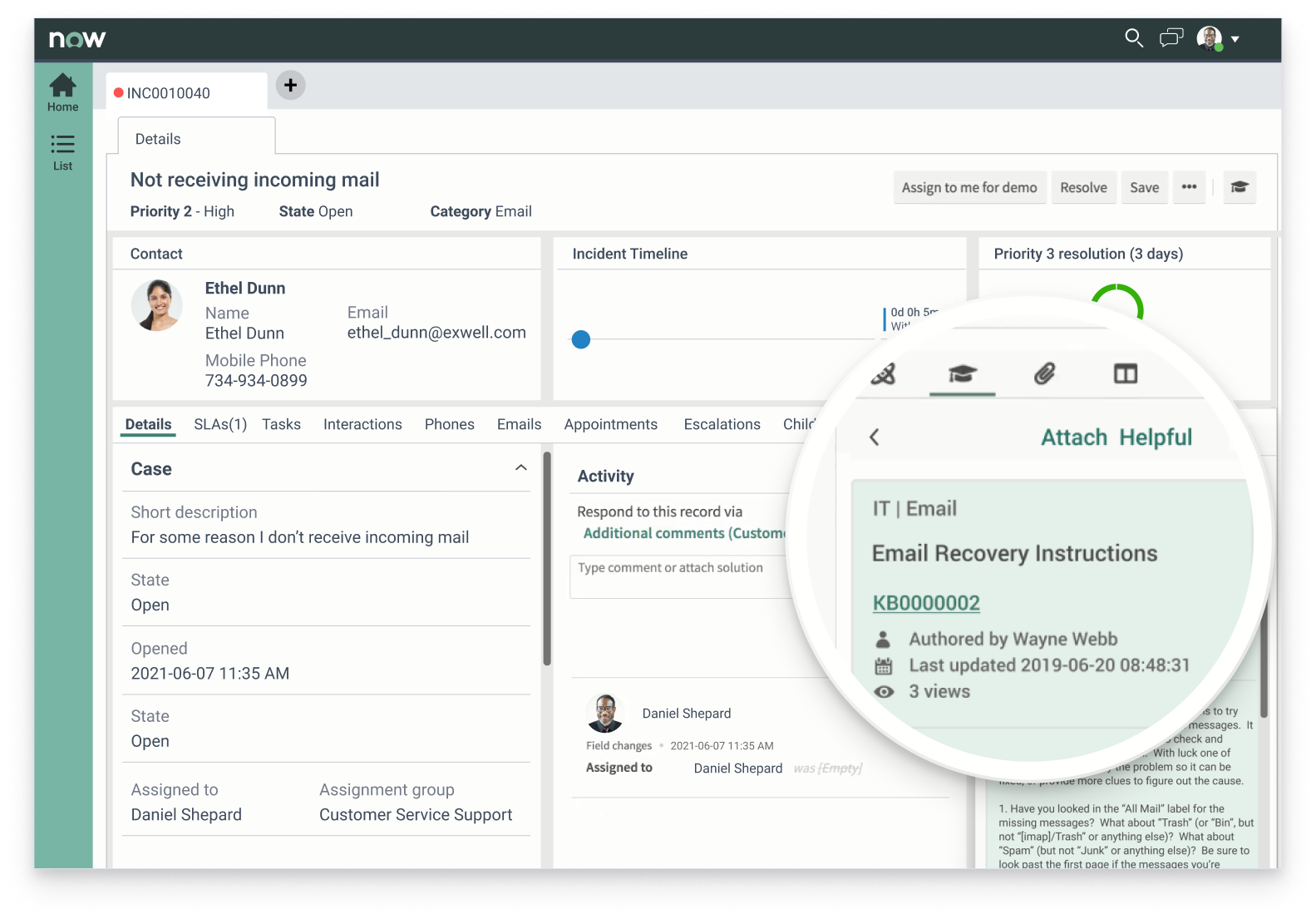1316x919 pixels.
Task: Click the search magnifier icon
Action: 1133,38
